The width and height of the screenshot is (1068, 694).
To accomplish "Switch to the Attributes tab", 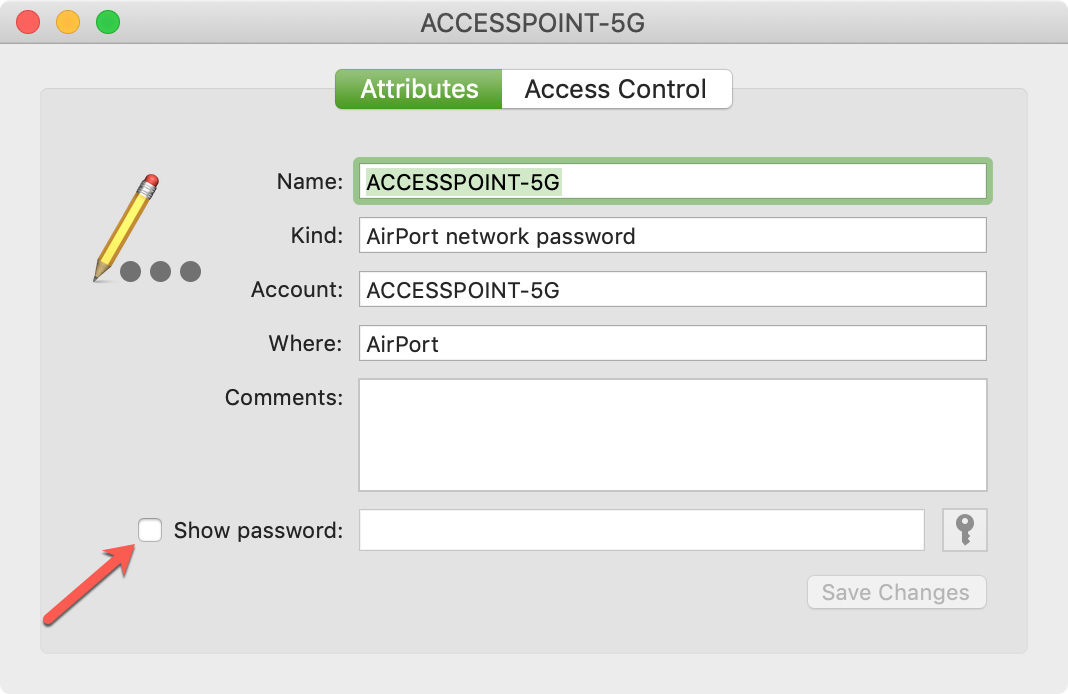I will tap(419, 89).
